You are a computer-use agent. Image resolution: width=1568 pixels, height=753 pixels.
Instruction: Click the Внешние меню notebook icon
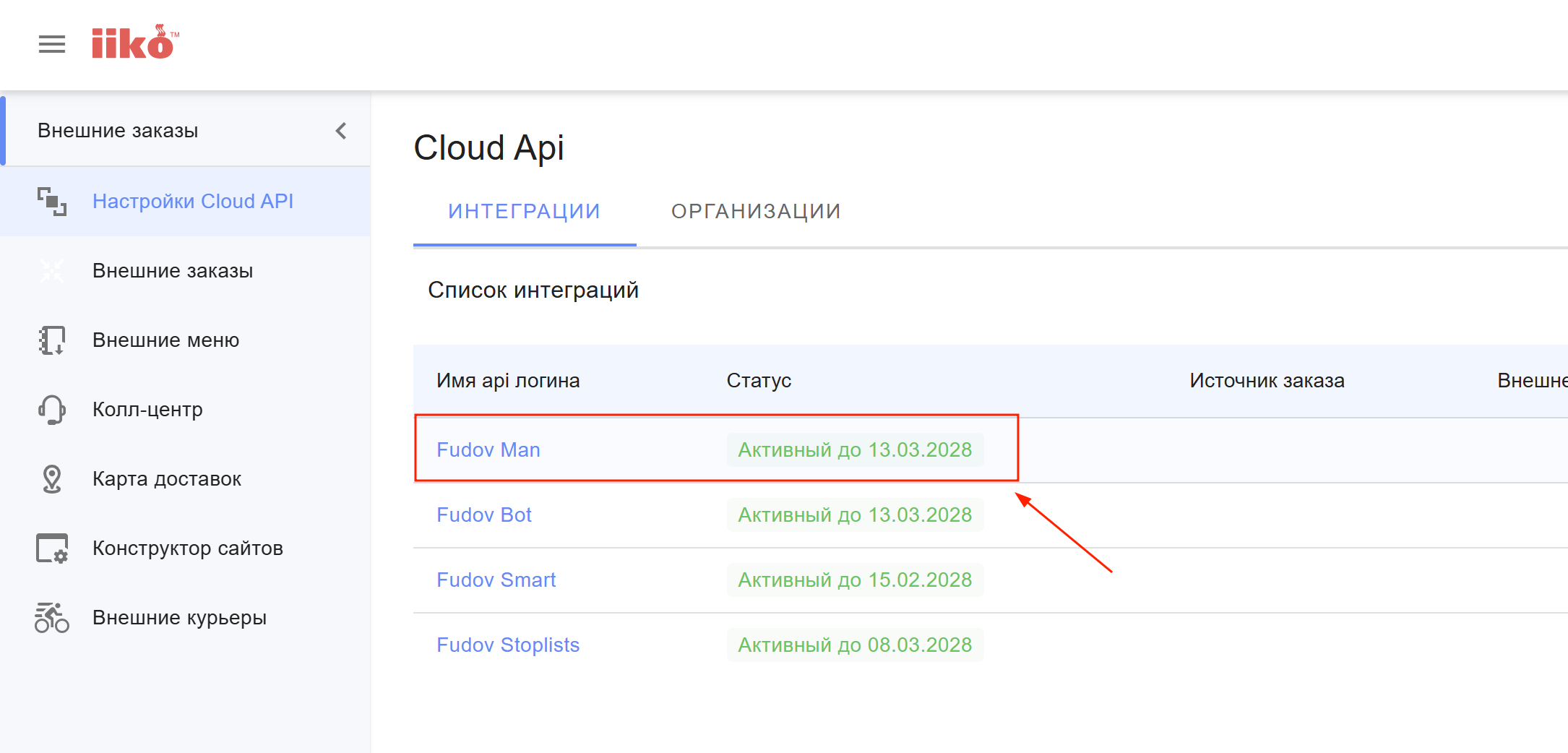click(x=51, y=340)
